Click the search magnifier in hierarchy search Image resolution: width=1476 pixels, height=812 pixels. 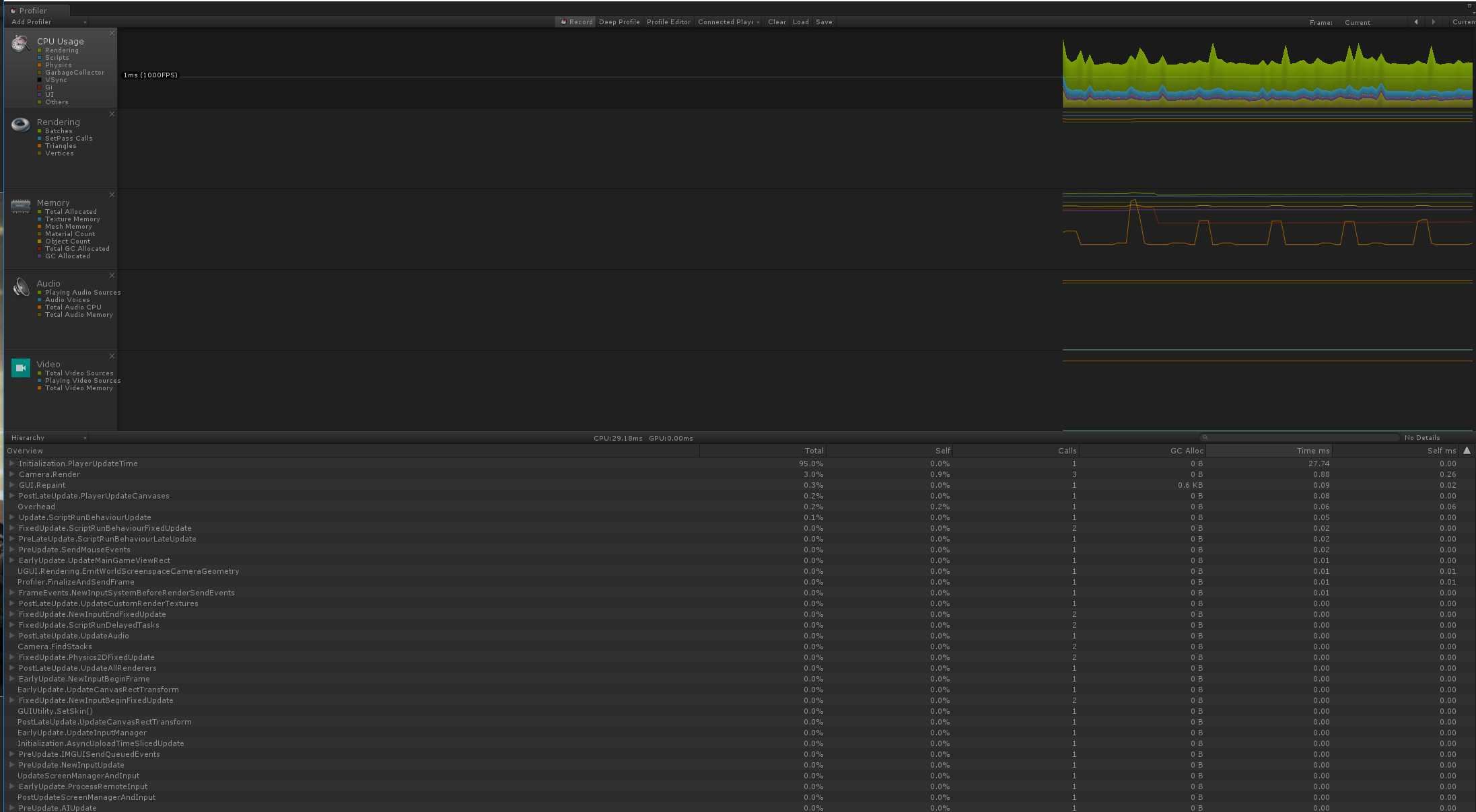(1205, 437)
